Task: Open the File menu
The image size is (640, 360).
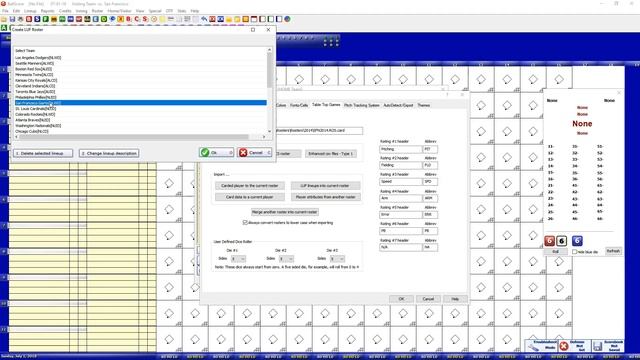Action: (5, 11)
